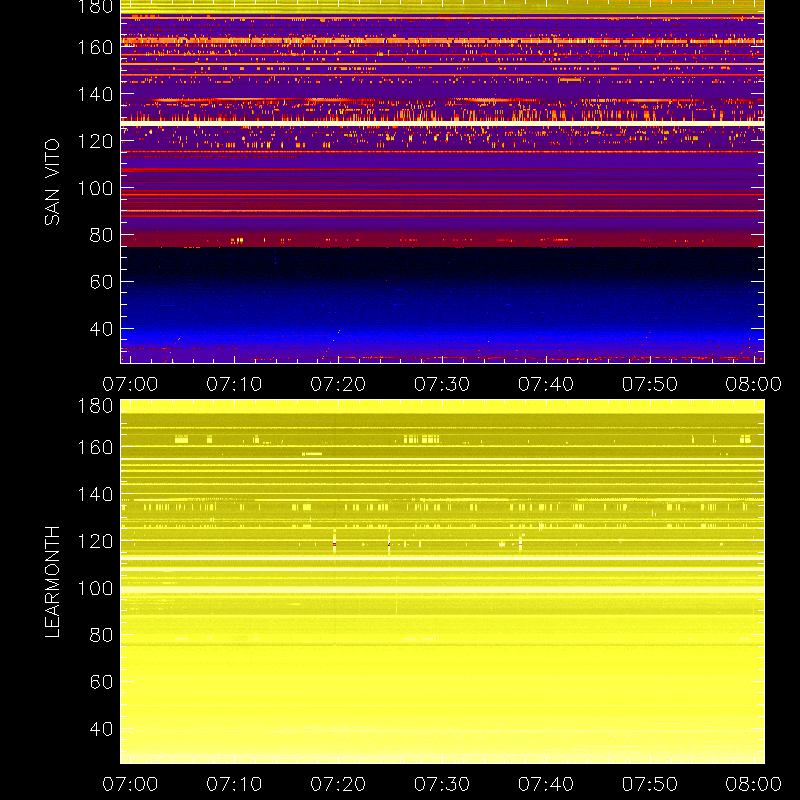
Task: Click 07:30 time label under the Learmonth plot
Action: [442, 784]
